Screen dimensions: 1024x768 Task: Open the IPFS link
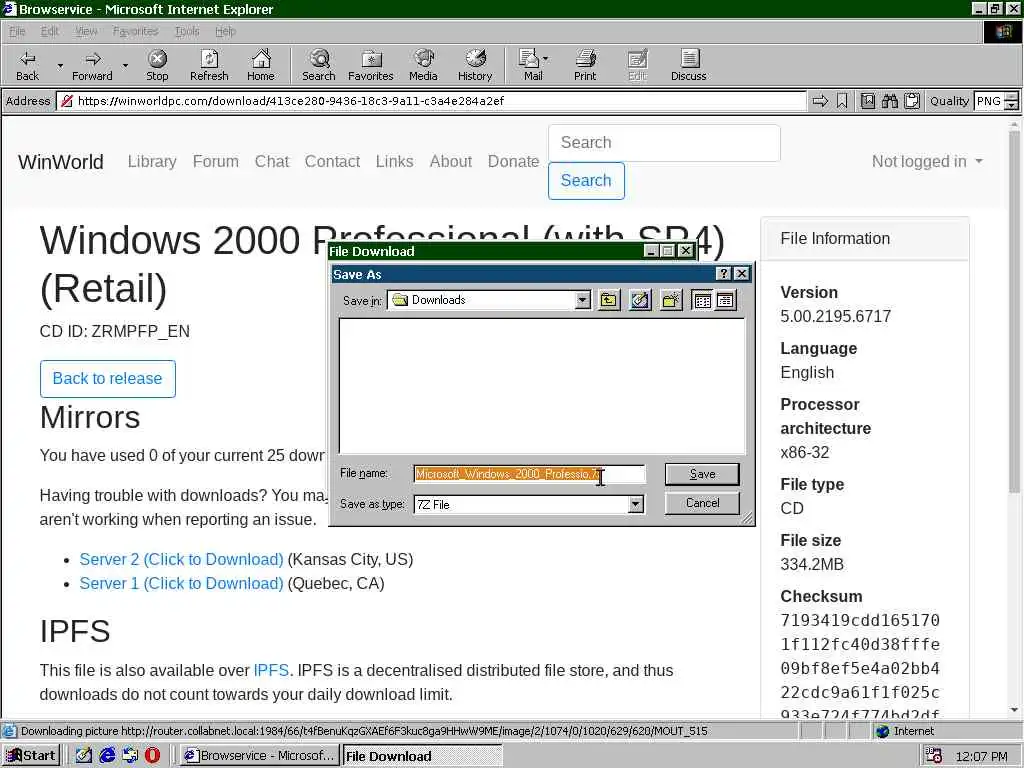click(x=271, y=671)
